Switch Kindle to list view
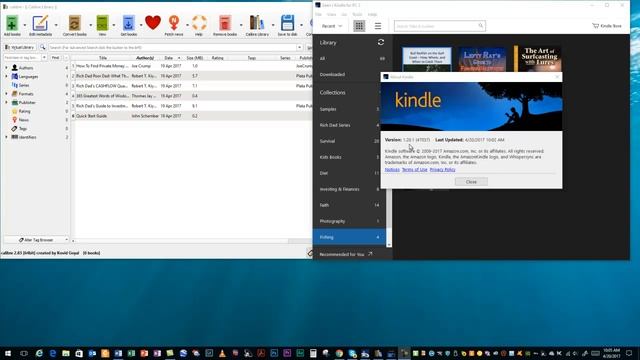The image size is (640, 360). tap(378, 26)
